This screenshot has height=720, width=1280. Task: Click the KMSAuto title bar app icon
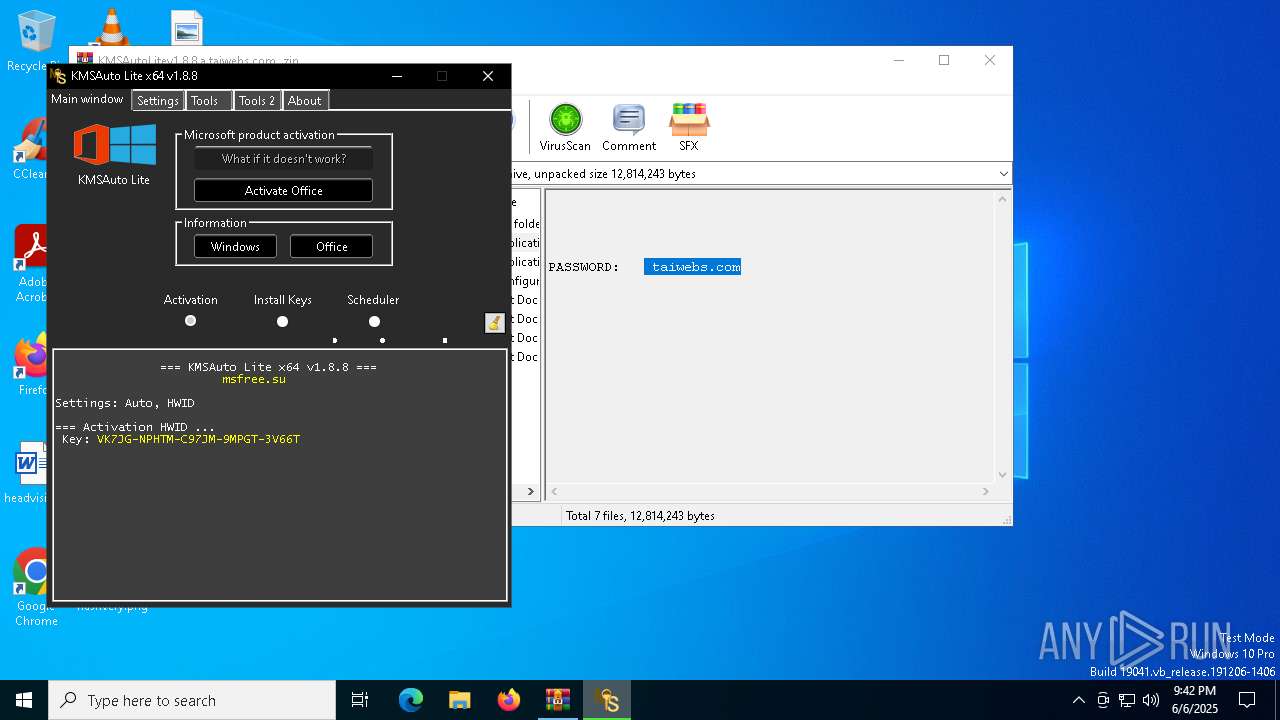[58, 76]
